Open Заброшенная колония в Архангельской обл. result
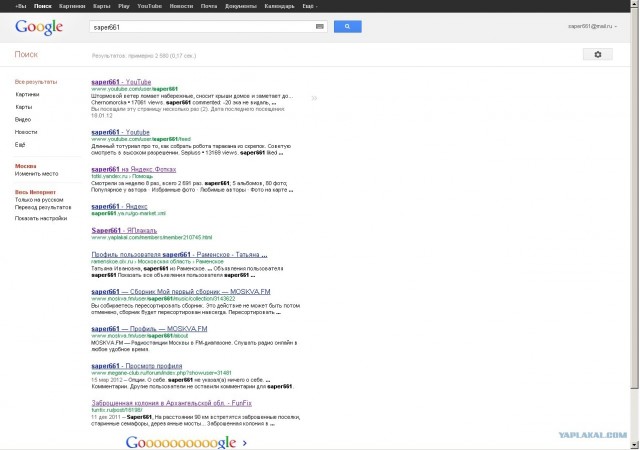Screen dimensions: 640x450 [171, 403]
